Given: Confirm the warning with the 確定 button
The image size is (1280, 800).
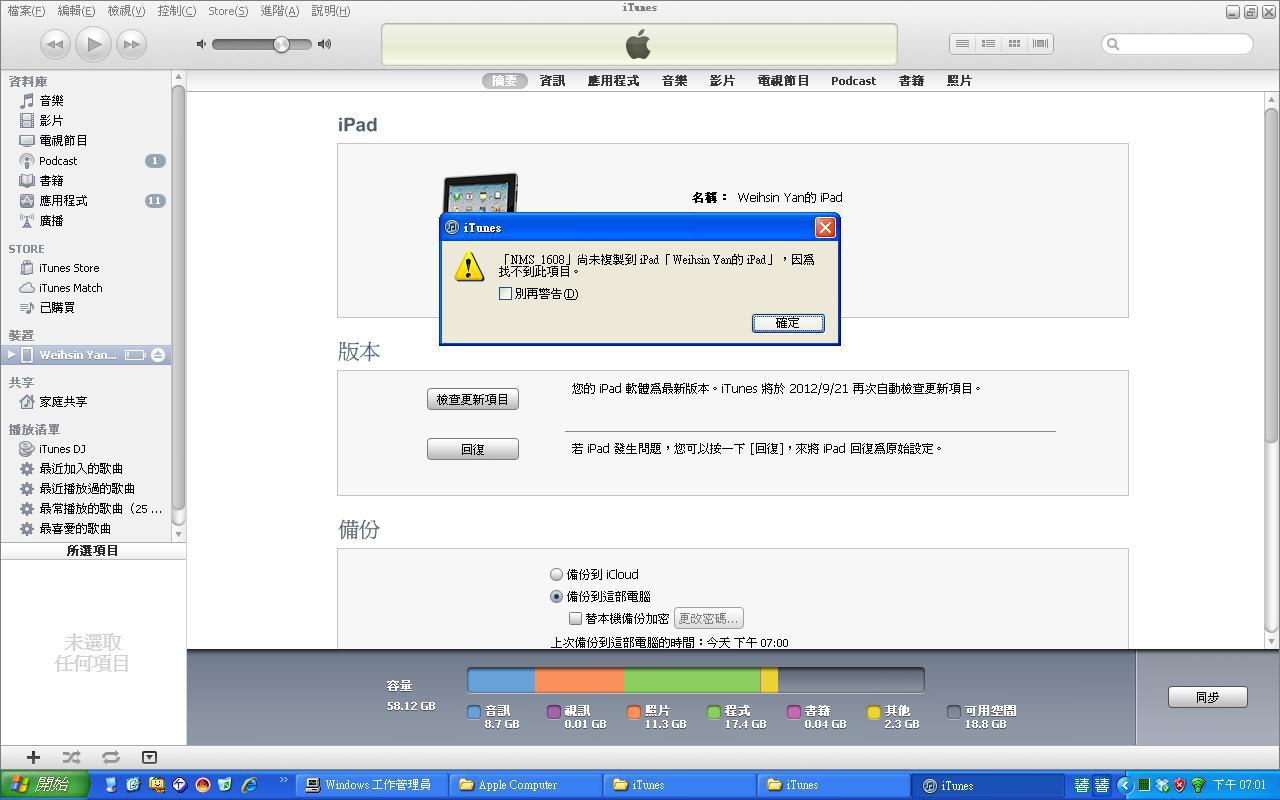Looking at the screenshot, I should click(788, 323).
